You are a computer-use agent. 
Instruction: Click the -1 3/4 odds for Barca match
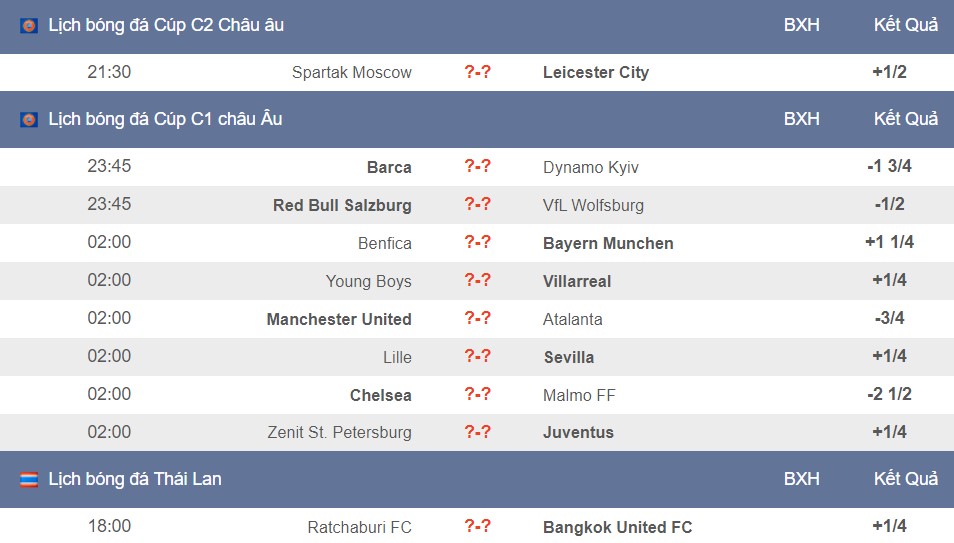coord(889,166)
